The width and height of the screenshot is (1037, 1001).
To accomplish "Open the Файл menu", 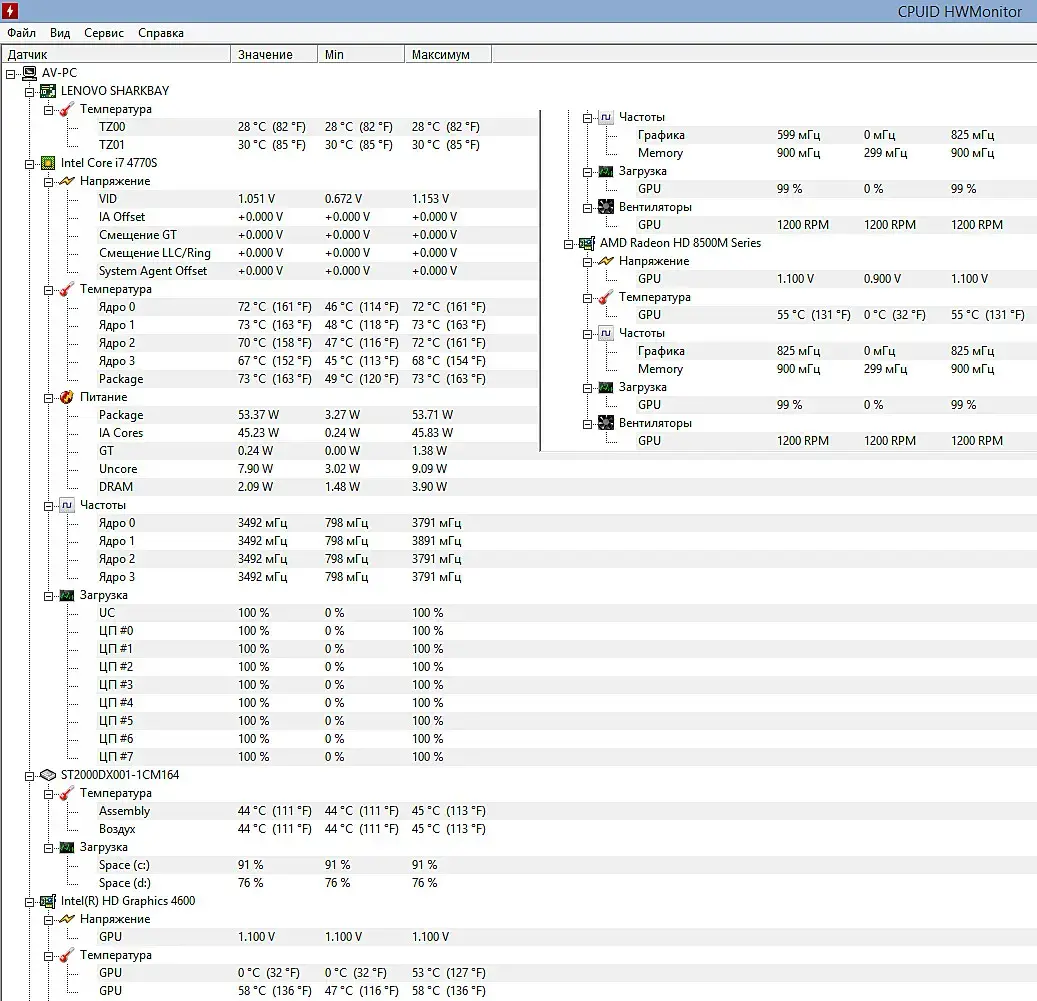I will [x=21, y=32].
